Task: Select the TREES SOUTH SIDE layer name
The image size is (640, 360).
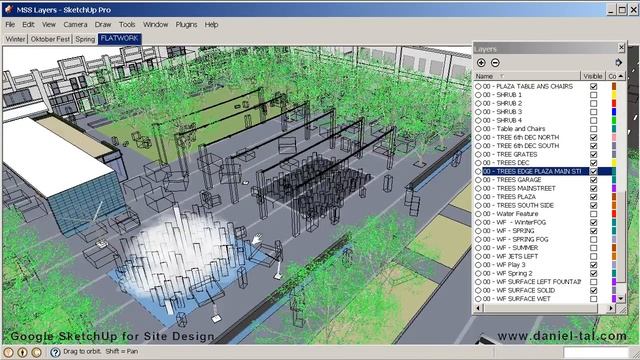Action: click(518, 205)
